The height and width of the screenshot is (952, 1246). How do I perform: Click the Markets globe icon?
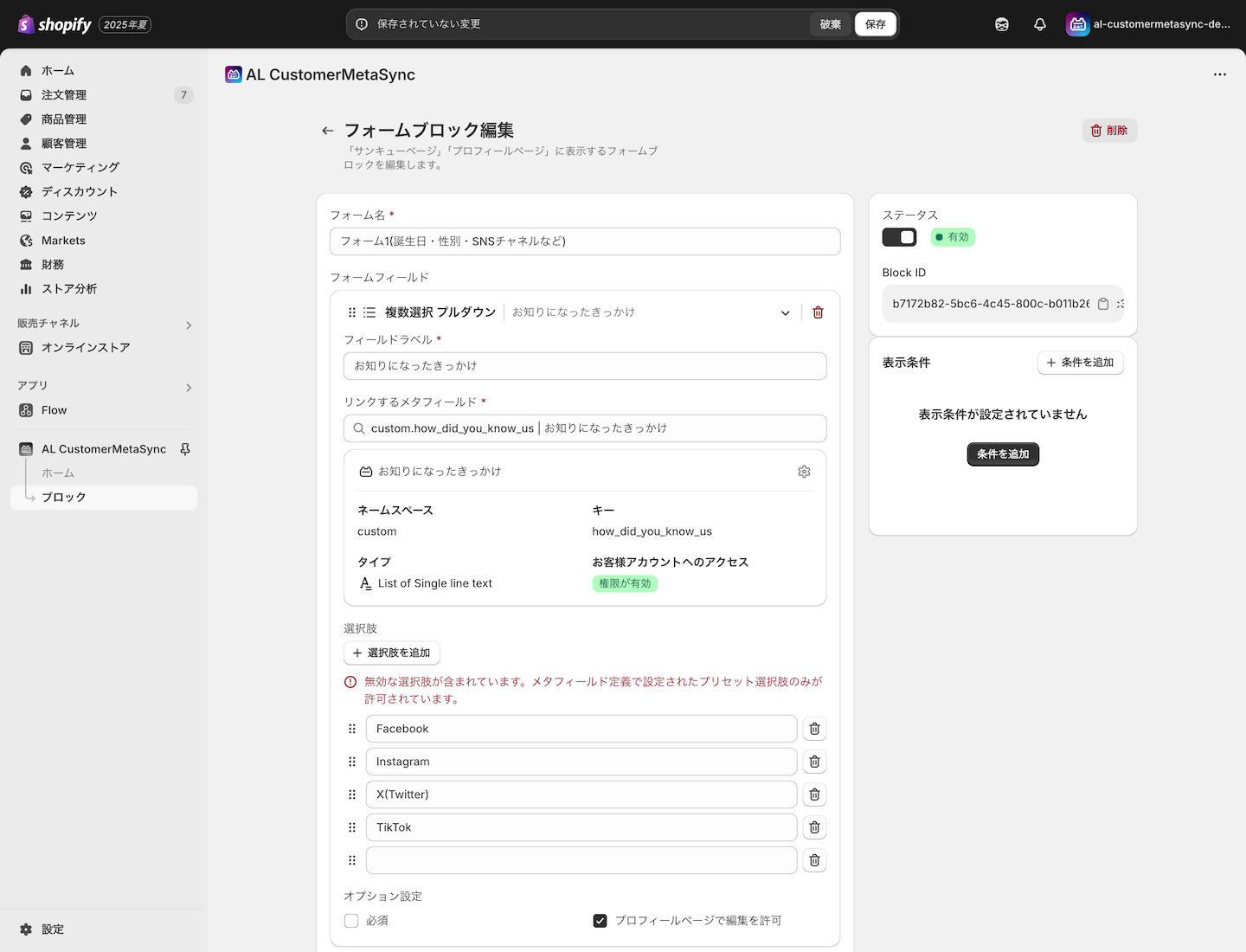click(x=26, y=241)
